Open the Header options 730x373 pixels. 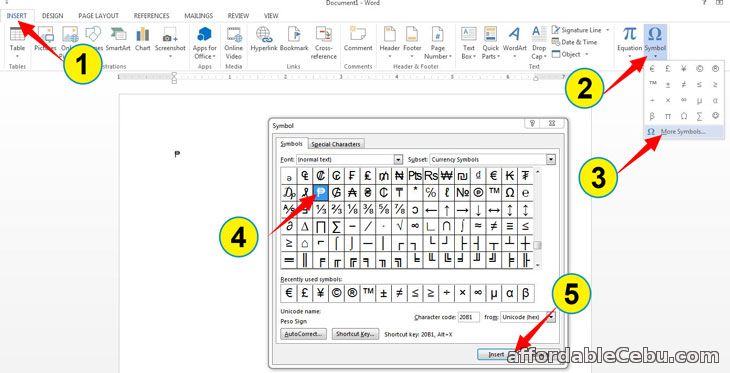point(390,43)
